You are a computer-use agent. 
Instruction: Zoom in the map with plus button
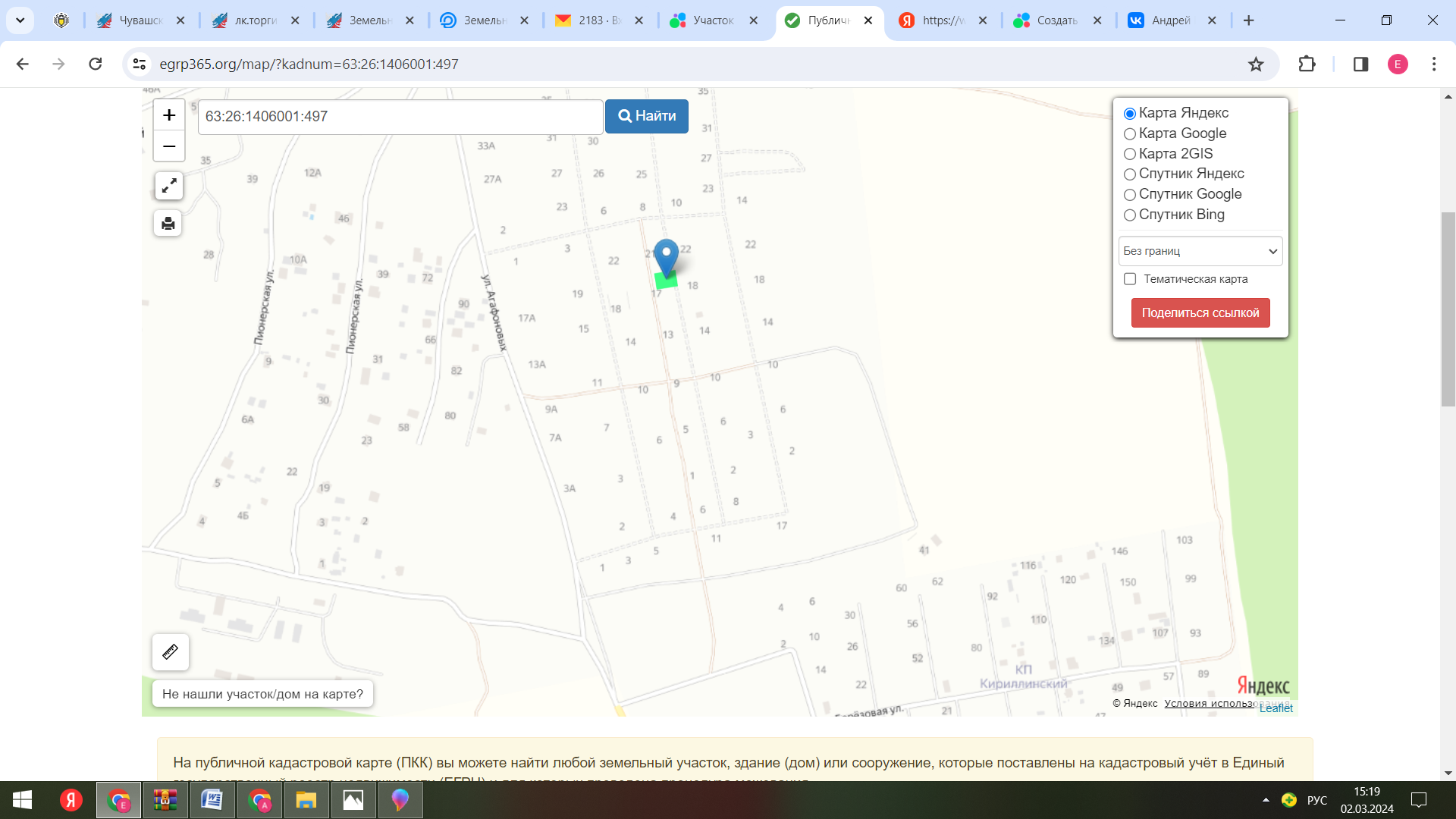click(169, 115)
